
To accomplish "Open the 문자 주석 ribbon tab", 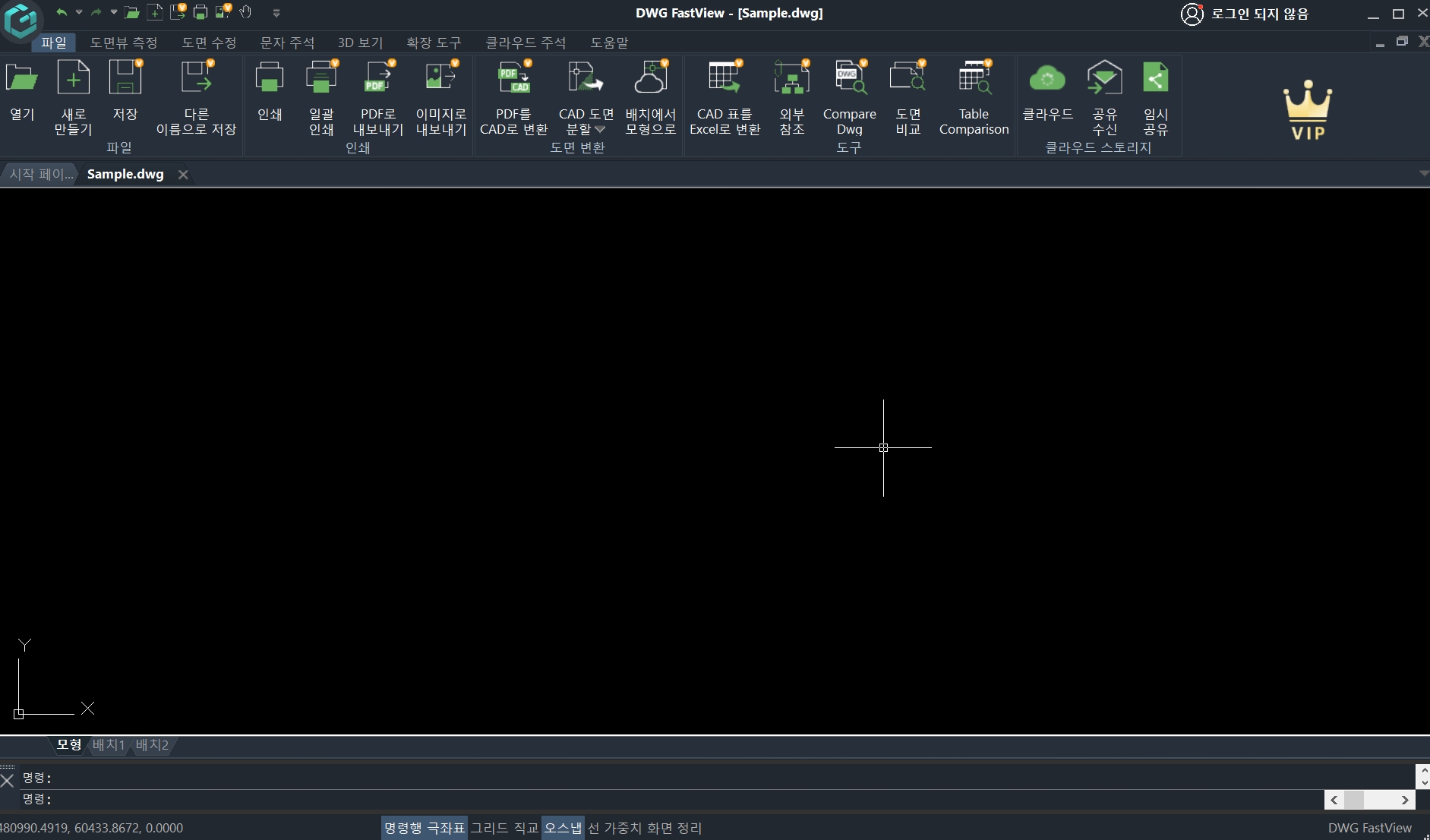I will 287,43.
